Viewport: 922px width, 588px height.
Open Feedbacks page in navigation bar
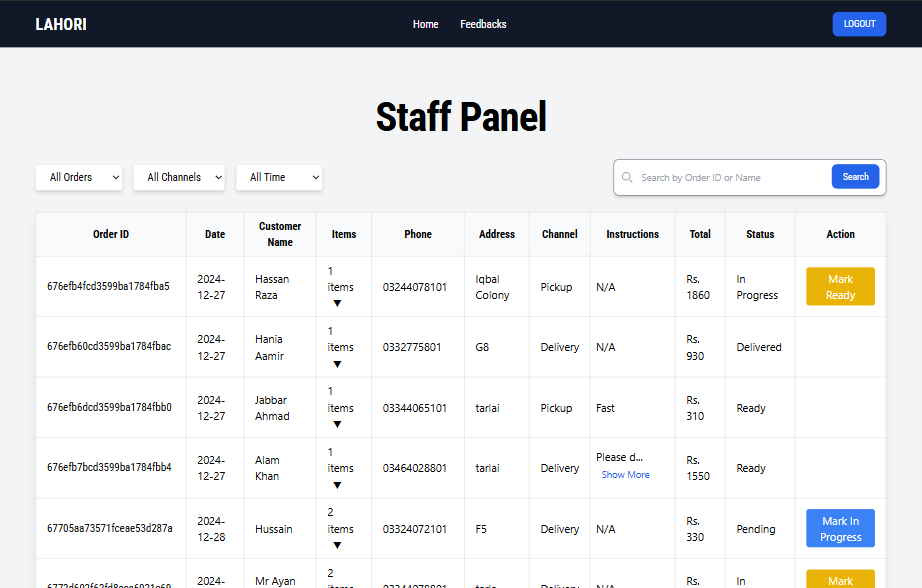click(x=483, y=24)
